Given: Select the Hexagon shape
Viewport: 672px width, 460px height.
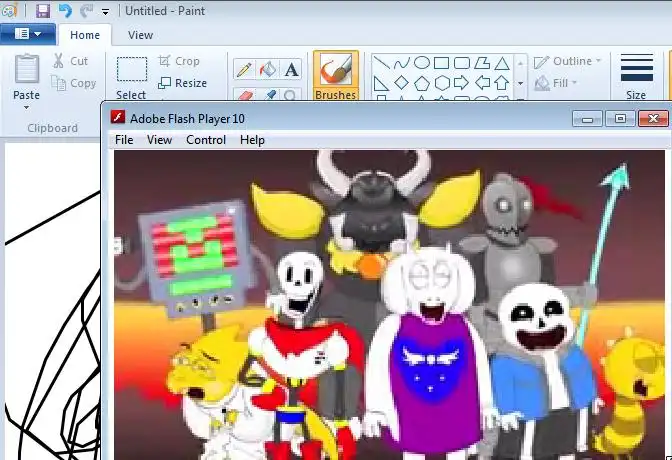Looking at the screenshot, I should coord(441,83).
